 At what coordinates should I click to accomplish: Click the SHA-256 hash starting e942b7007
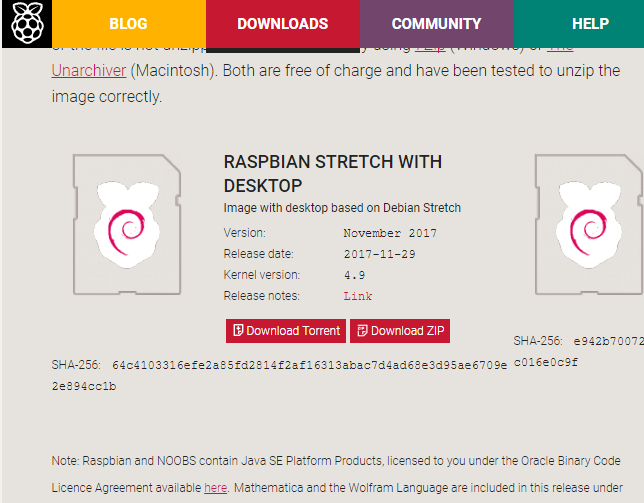pyautogui.click(x=579, y=351)
